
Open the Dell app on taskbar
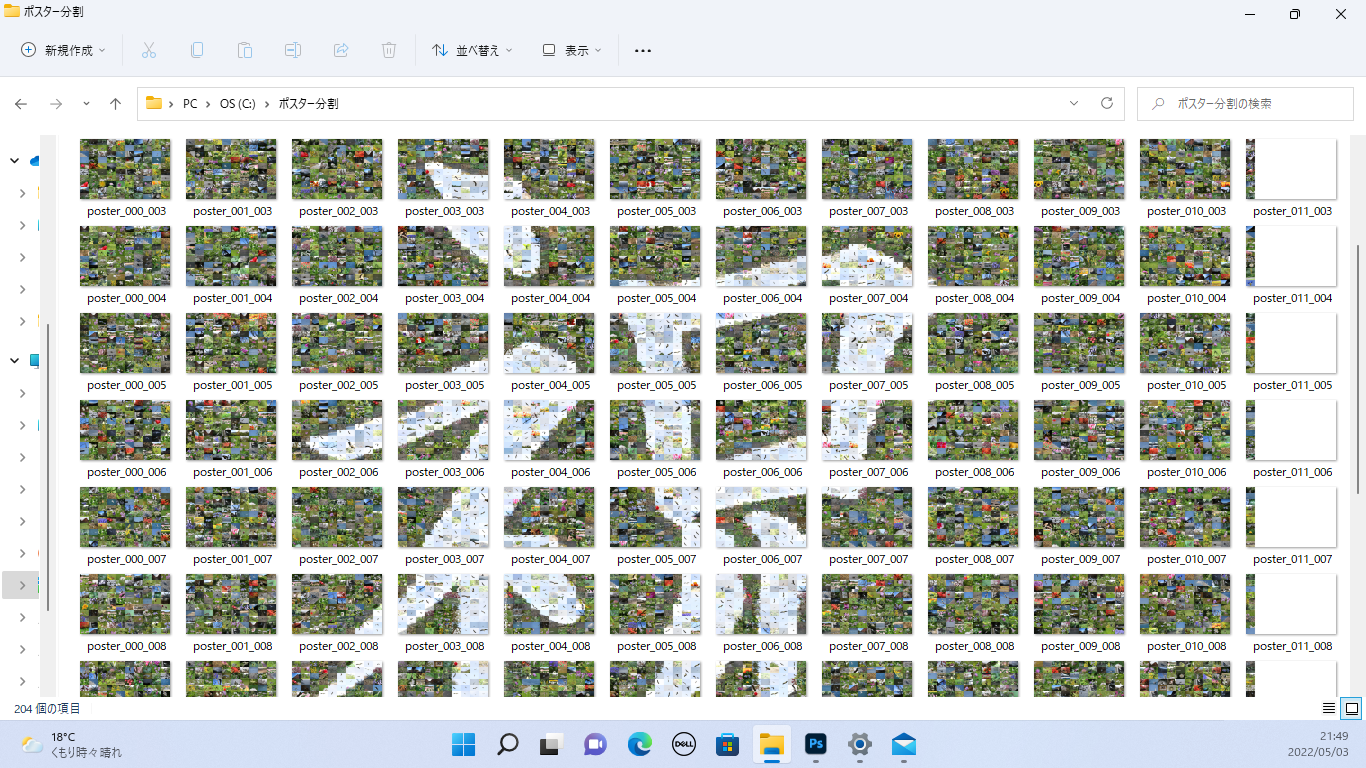pyautogui.click(x=683, y=744)
